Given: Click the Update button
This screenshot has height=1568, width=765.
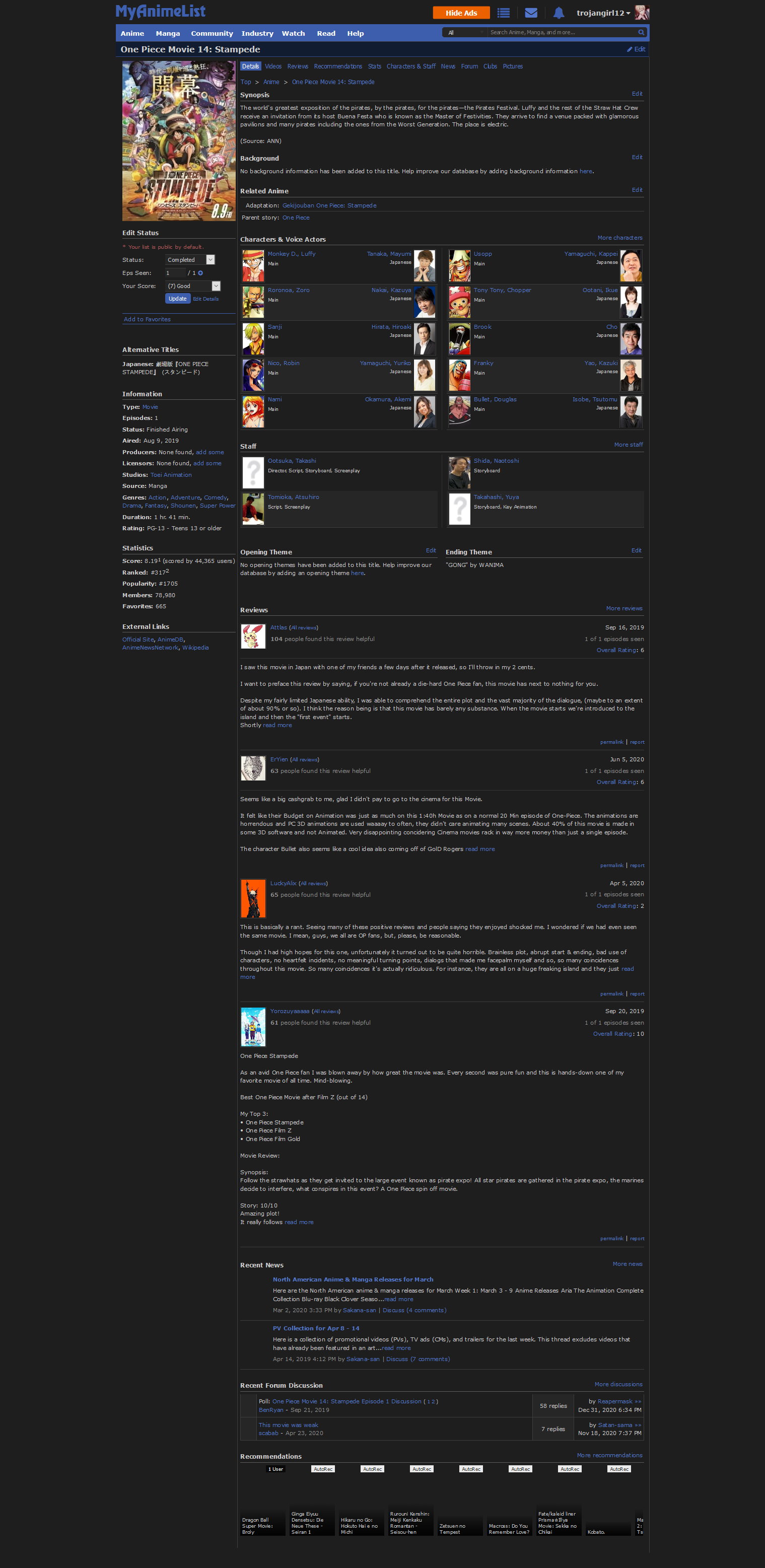Looking at the screenshot, I should pos(178,298).
